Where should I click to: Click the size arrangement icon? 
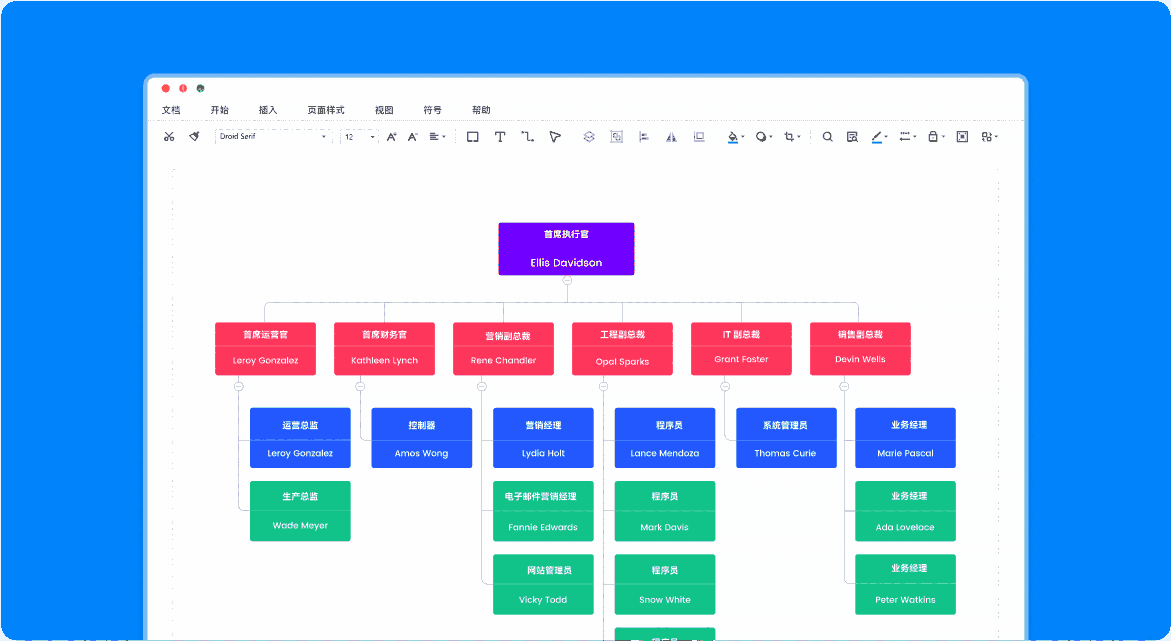pos(699,137)
